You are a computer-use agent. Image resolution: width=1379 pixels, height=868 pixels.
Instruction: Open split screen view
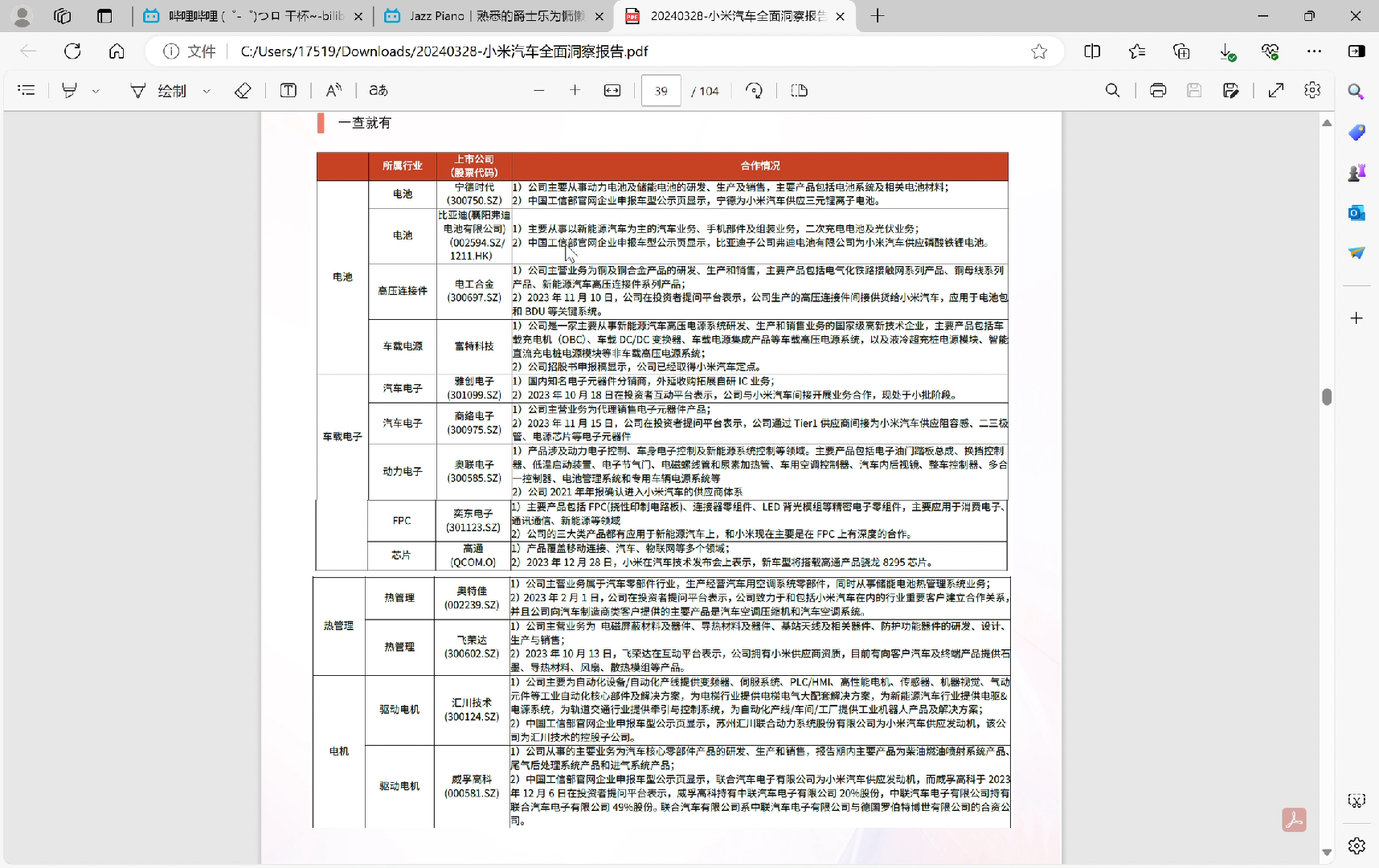[1092, 51]
